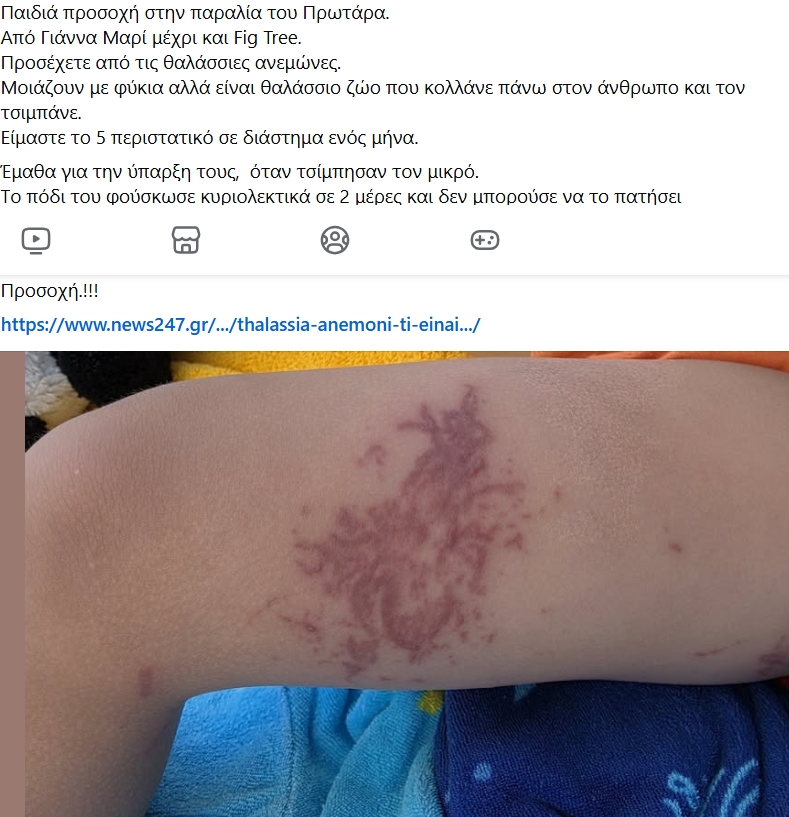Click the "Προσοχή.!!!" caption text
The image size is (789, 817).
pos(50,291)
